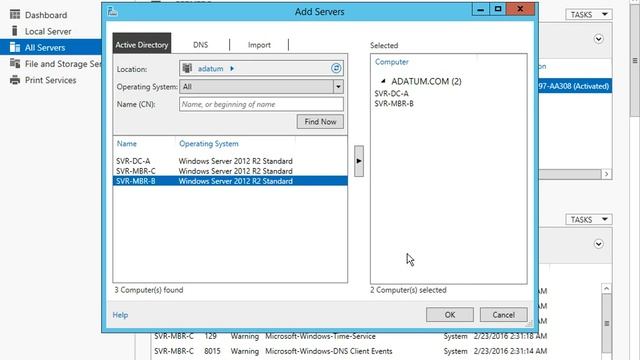
Task: Click the adatum domain icon in Location
Action: click(187, 68)
